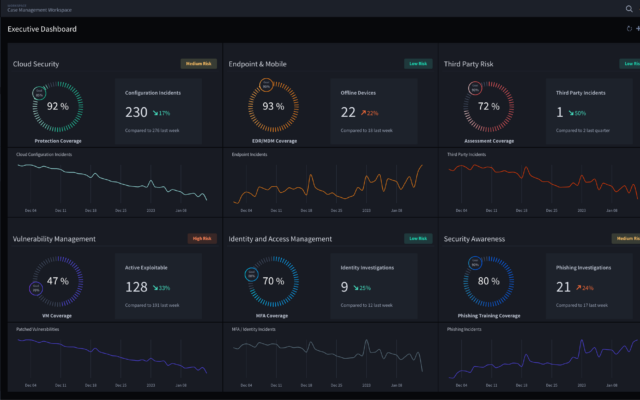Click the 92 % Protection Coverage gauge
Viewport: 640px width, 400px height.
pyautogui.click(x=58, y=107)
